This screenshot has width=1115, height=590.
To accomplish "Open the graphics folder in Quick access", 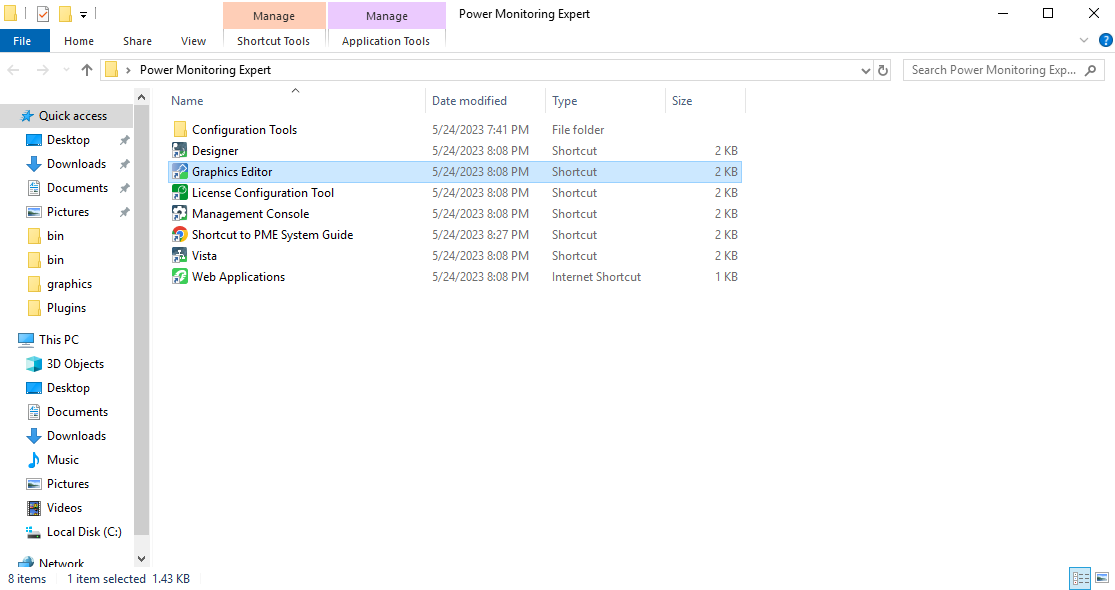I will click(69, 284).
